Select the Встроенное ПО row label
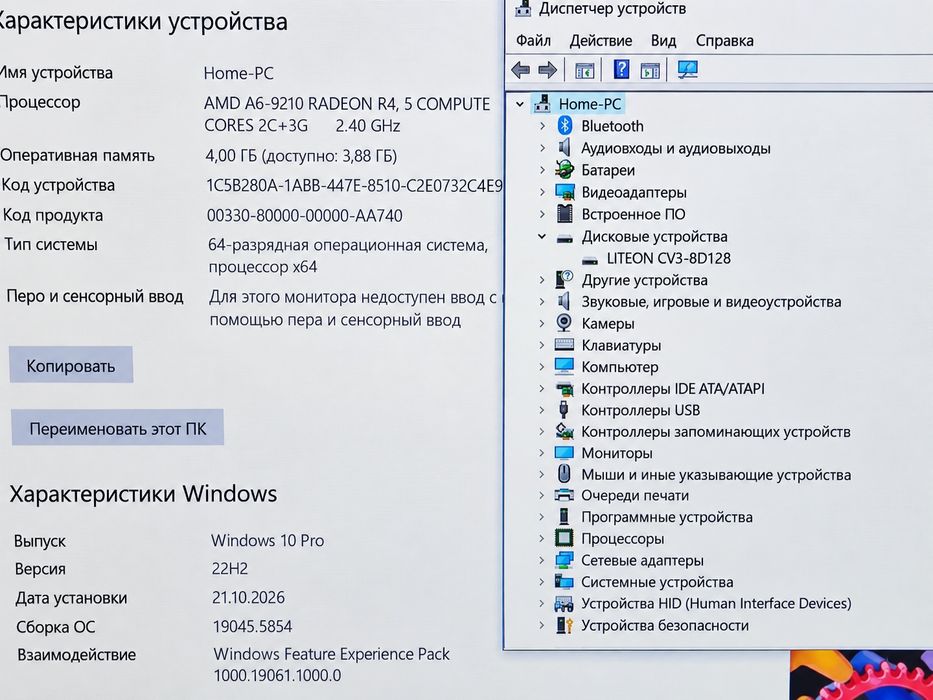 point(633,214)
